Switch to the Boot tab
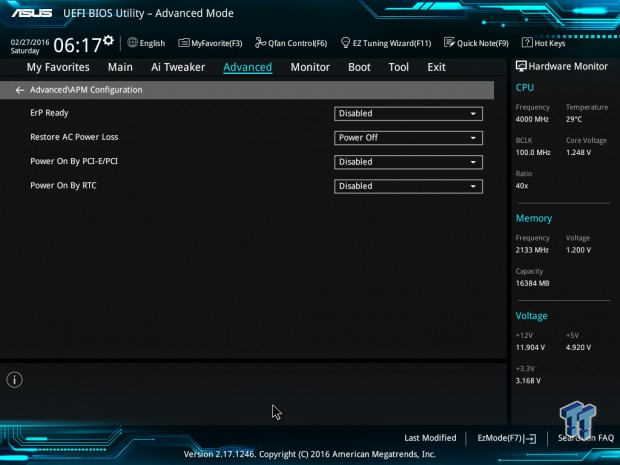Image resolution: width=620 pixels, height=465 pixels. point(359,67)
